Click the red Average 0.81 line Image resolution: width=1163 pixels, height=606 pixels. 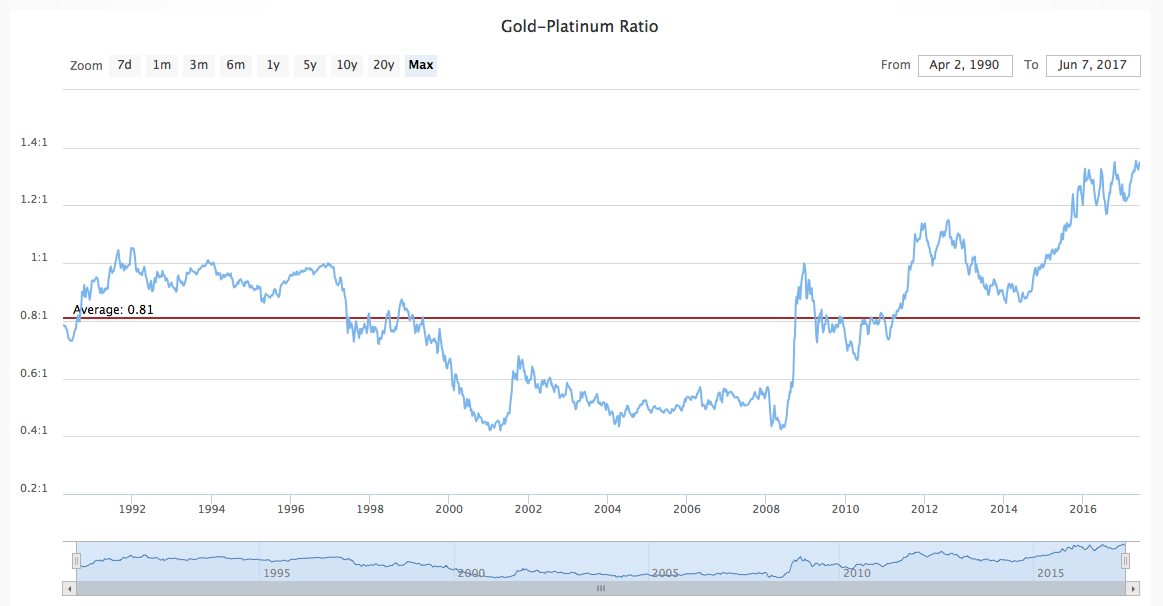click(600, 318)
